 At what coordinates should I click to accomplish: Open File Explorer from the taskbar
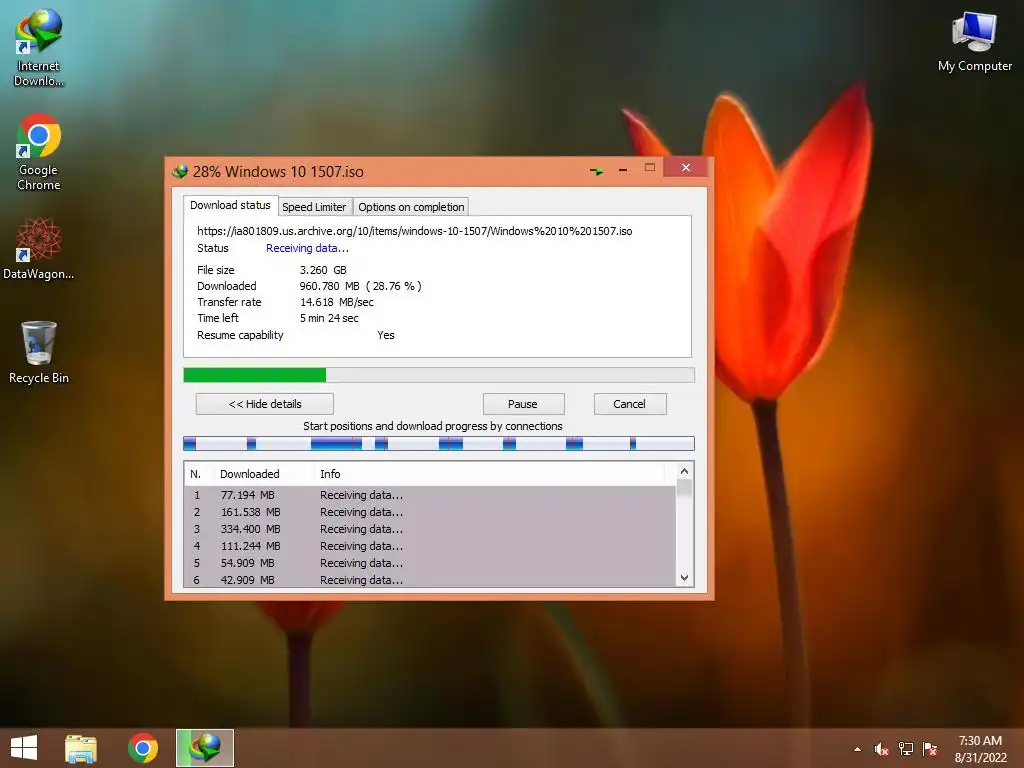[x=81, y=748]
